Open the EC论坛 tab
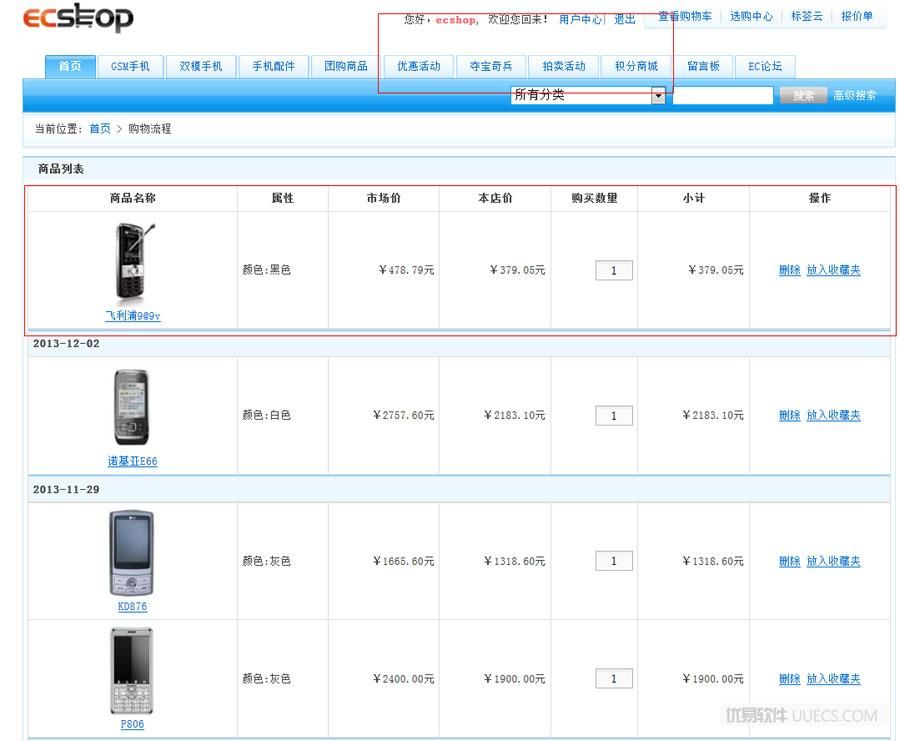 [765, 67]
